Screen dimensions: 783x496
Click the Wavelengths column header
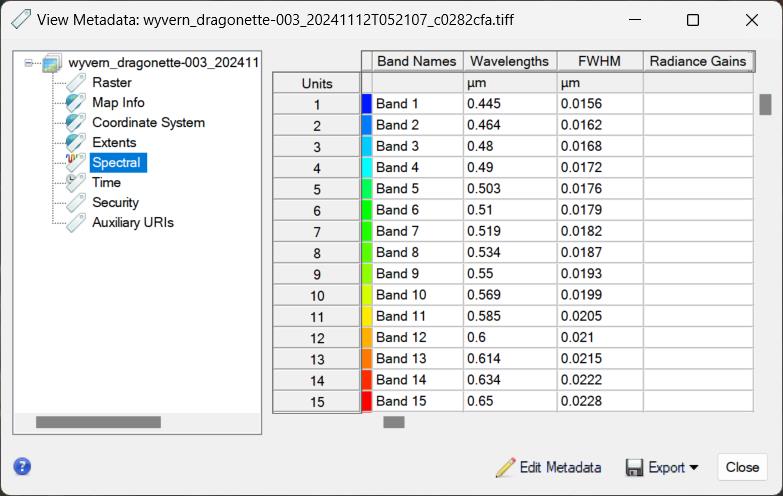[x=510, y=61]
